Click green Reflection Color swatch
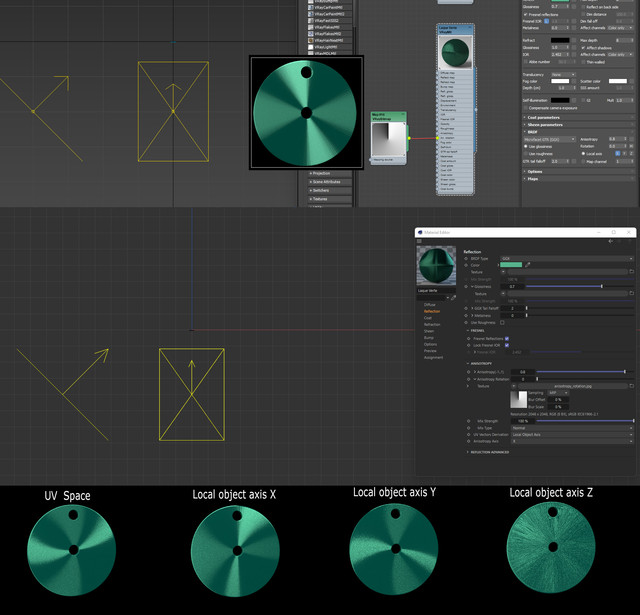 click(x=511, y=265)
